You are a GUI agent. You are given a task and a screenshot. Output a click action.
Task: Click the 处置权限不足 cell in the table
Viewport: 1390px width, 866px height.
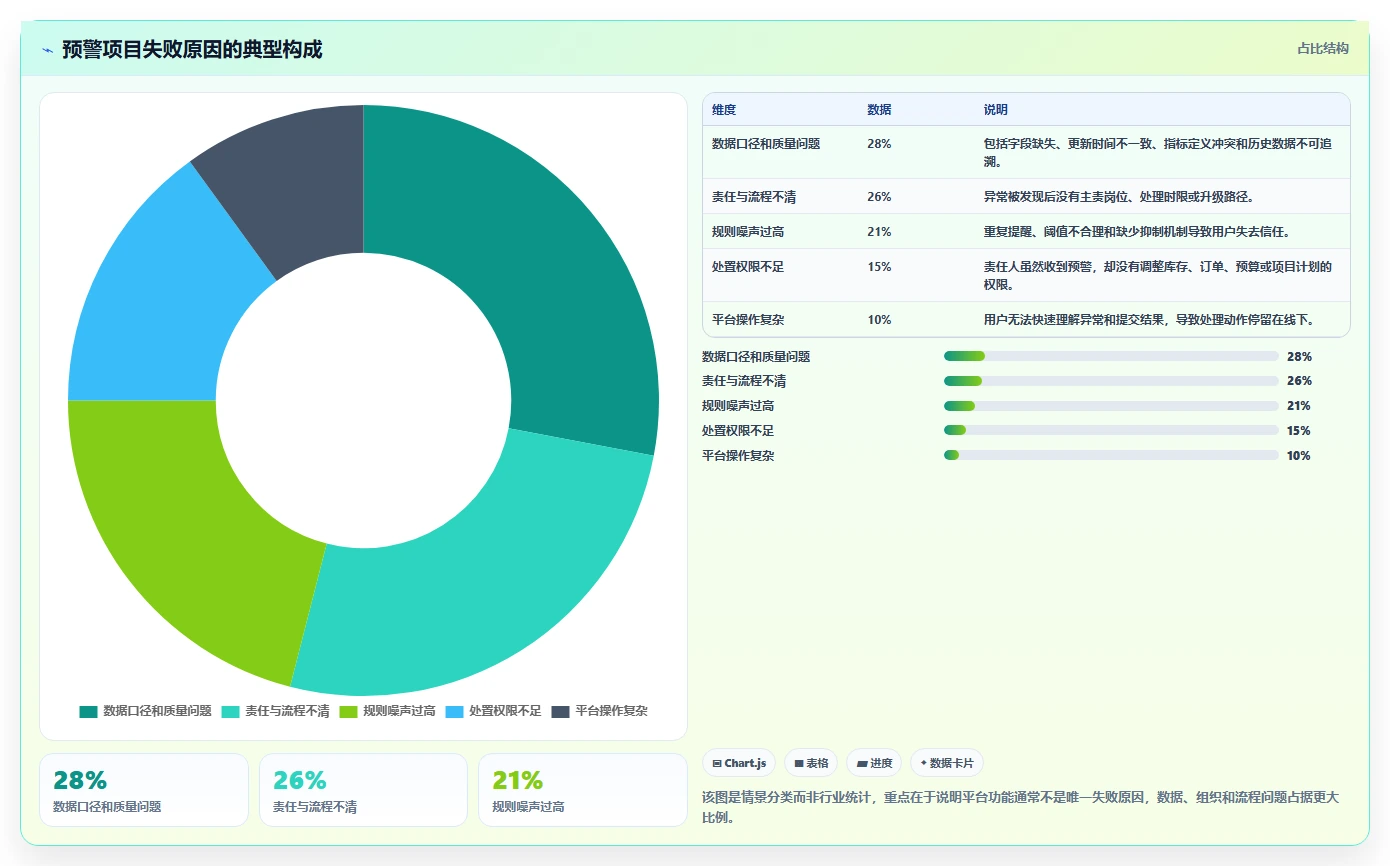pyautogui.click(x=748, y=267)
